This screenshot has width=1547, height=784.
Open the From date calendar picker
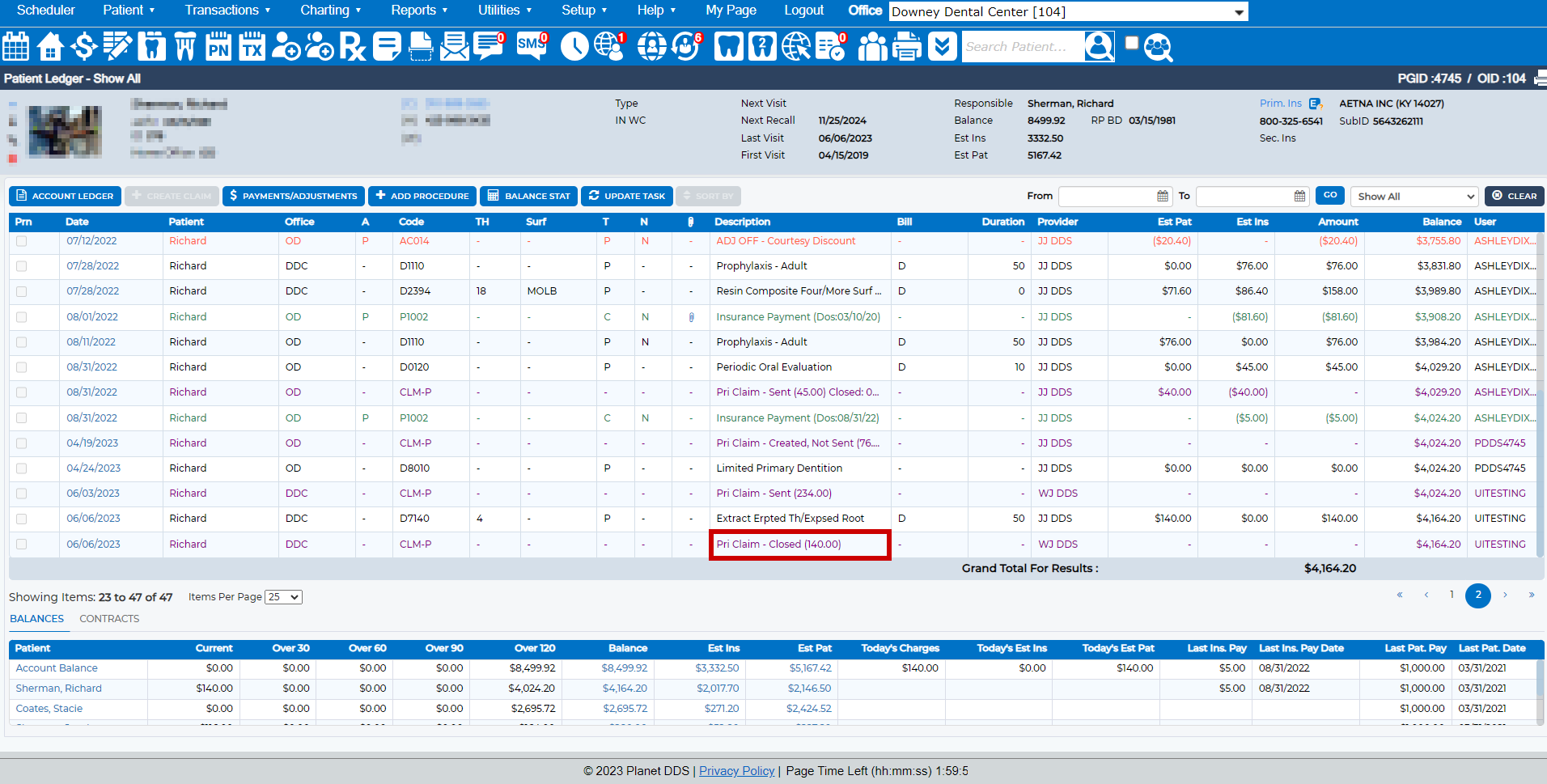point(1163,196)
